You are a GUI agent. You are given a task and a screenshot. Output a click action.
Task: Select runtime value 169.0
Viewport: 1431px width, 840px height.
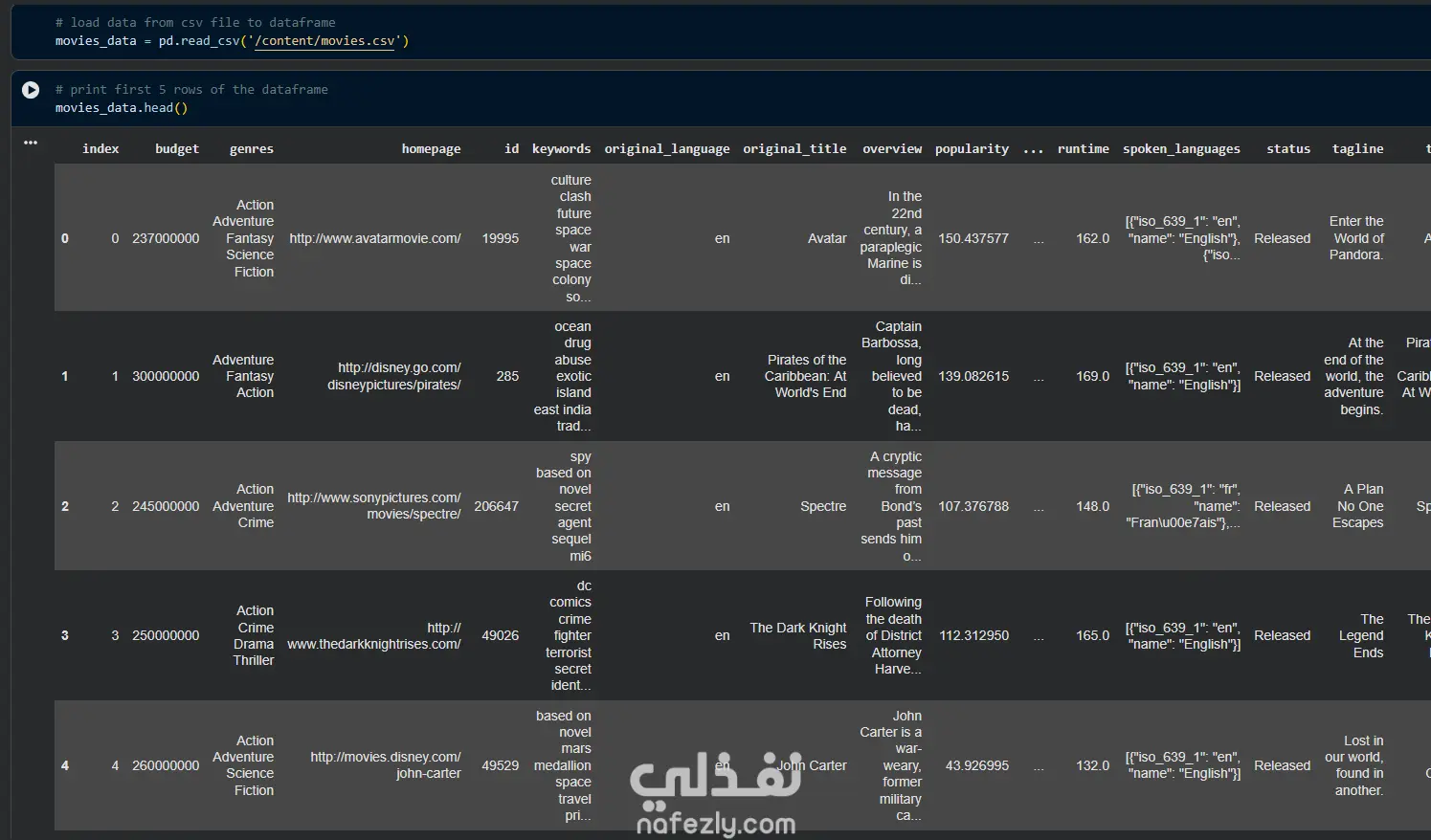[1093, 377]
